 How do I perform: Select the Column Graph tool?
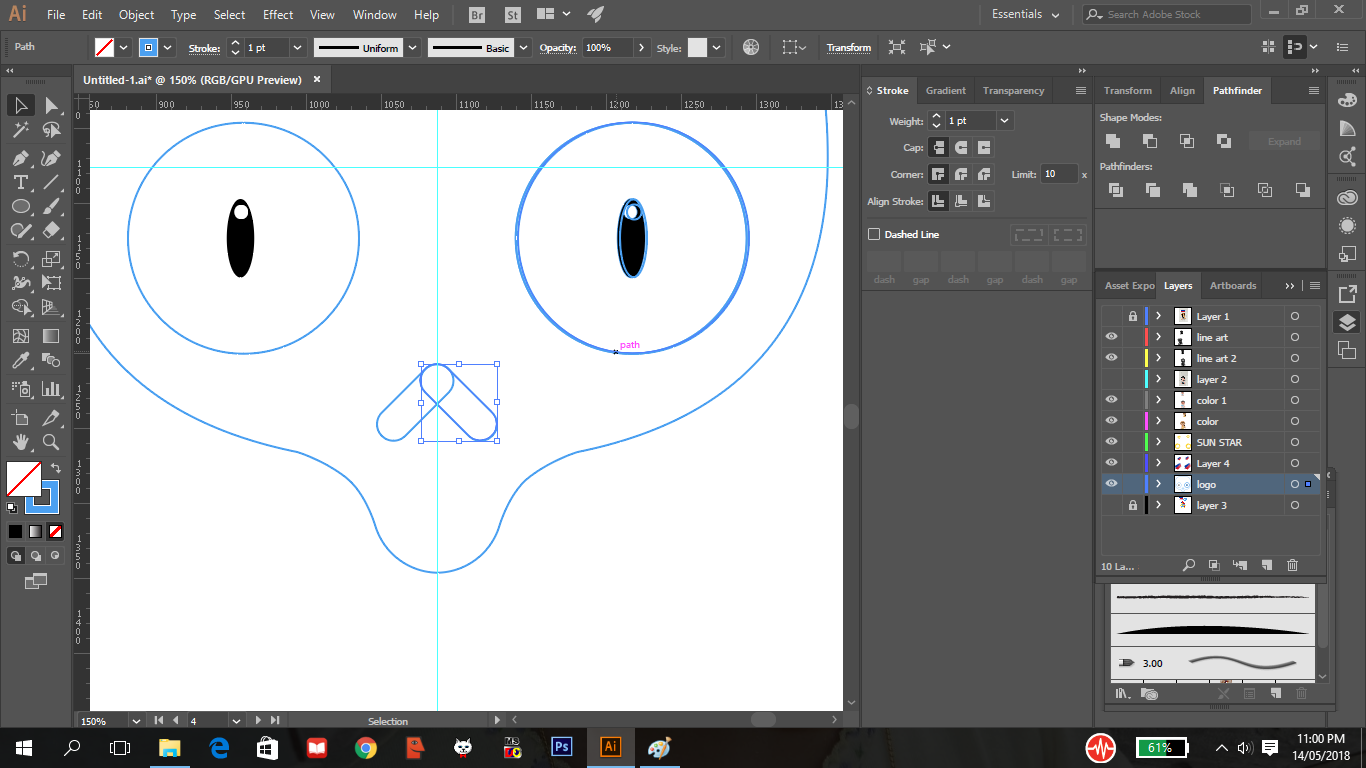(51, 388)
